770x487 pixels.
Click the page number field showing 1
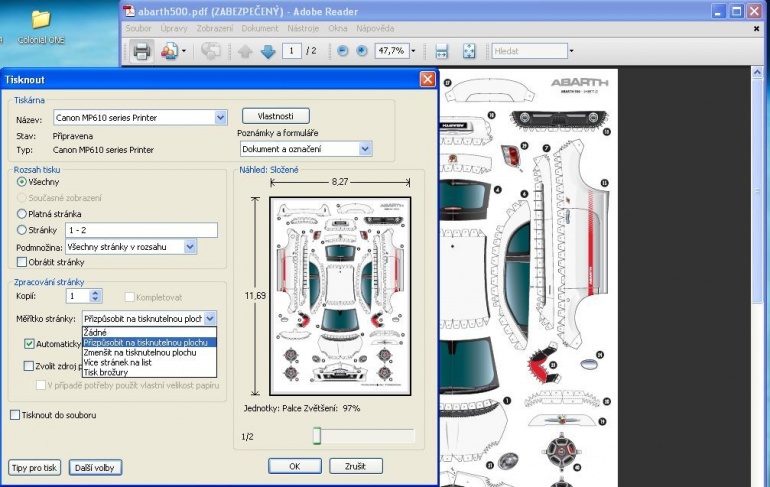coord(292,51)
